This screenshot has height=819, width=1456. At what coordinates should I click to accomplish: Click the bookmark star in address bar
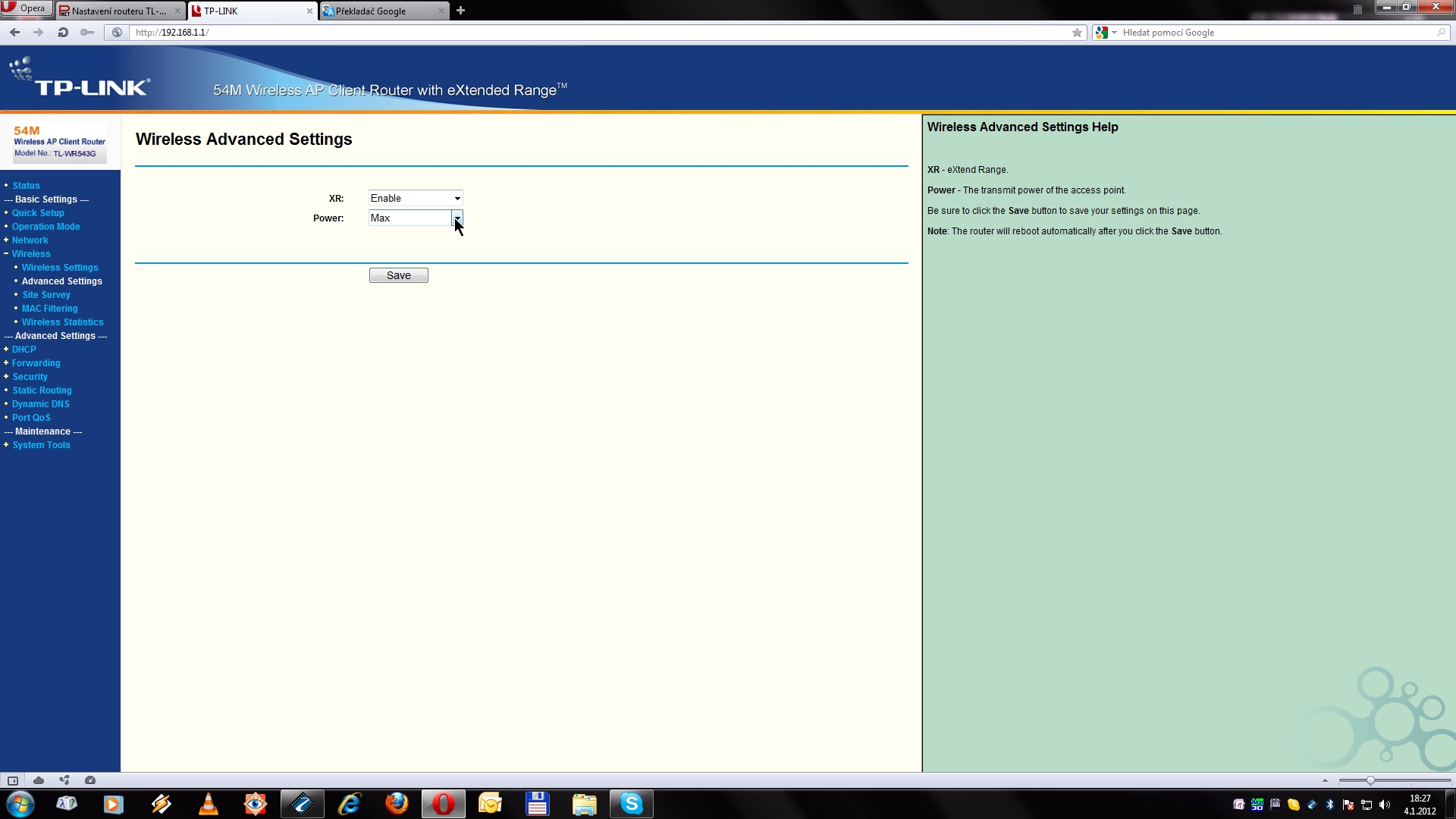pos(1077,33)
